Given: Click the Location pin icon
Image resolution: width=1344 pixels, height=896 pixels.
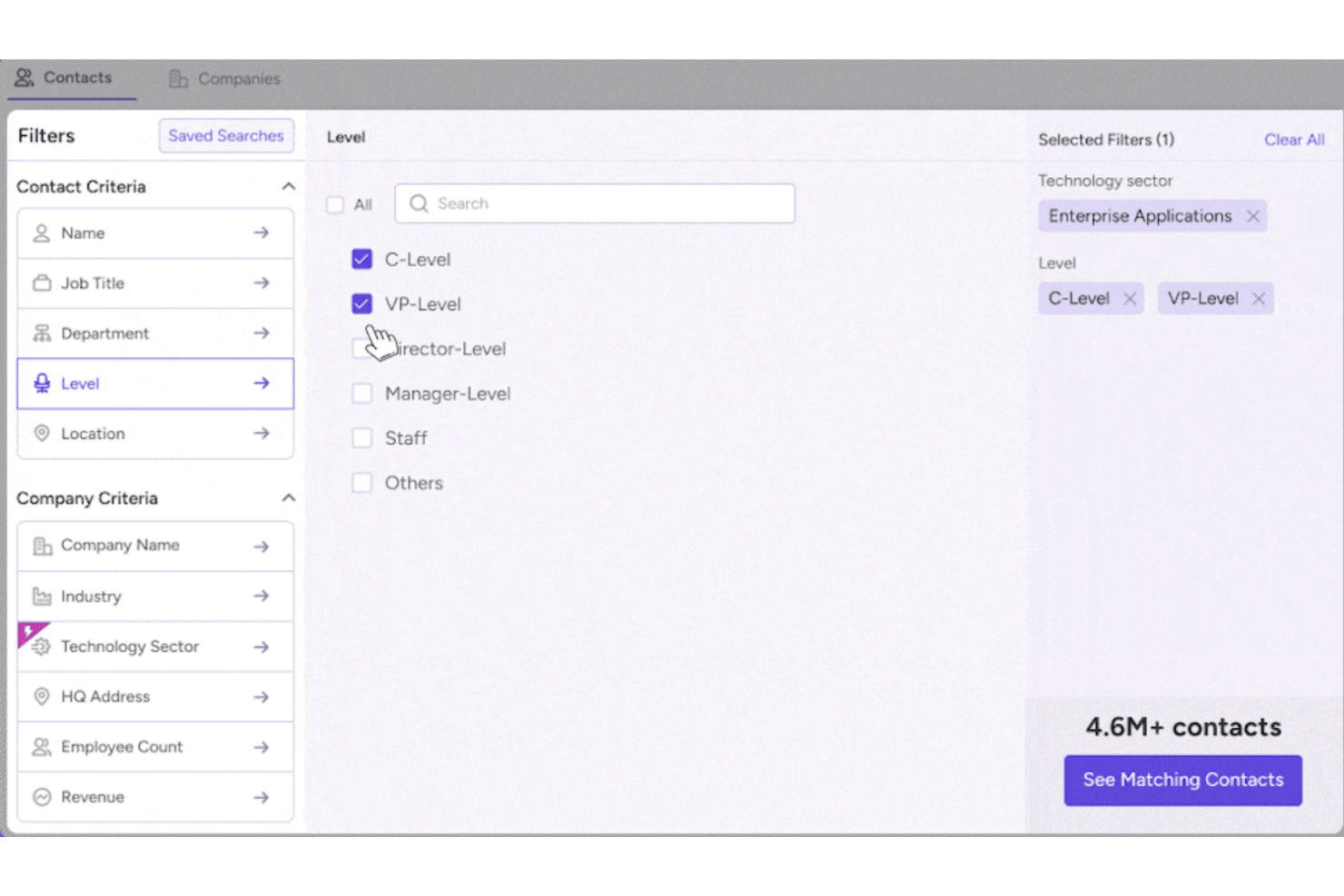Looking at the screenshot, I should pos(42,433).
